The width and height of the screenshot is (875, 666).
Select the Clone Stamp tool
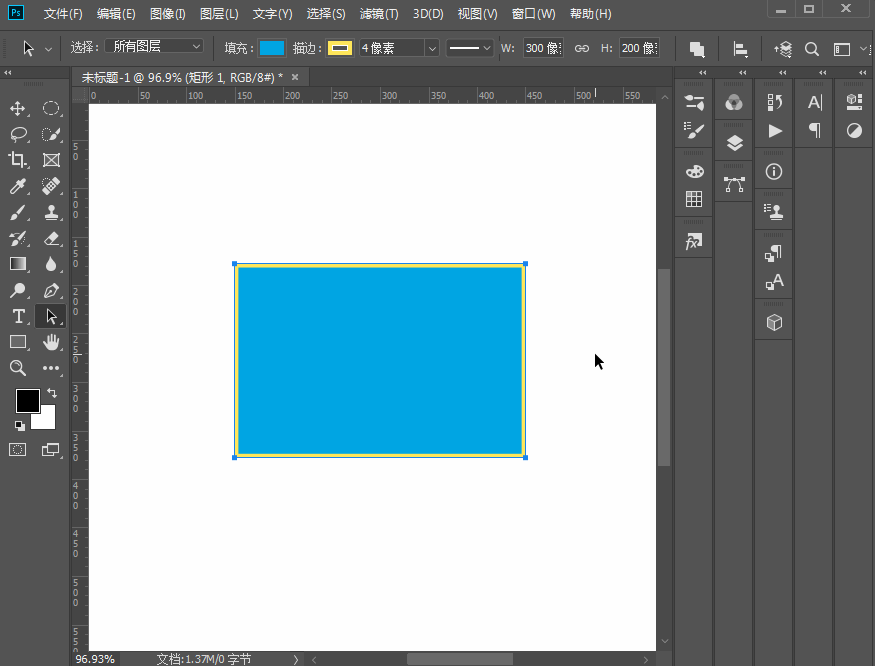pyautogui.click(x=51, y=212)
